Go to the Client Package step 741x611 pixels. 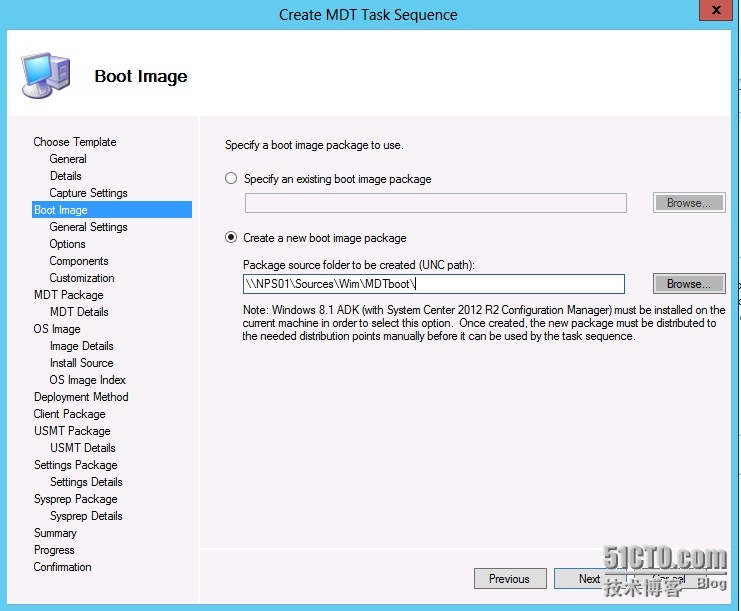(69, 414)
